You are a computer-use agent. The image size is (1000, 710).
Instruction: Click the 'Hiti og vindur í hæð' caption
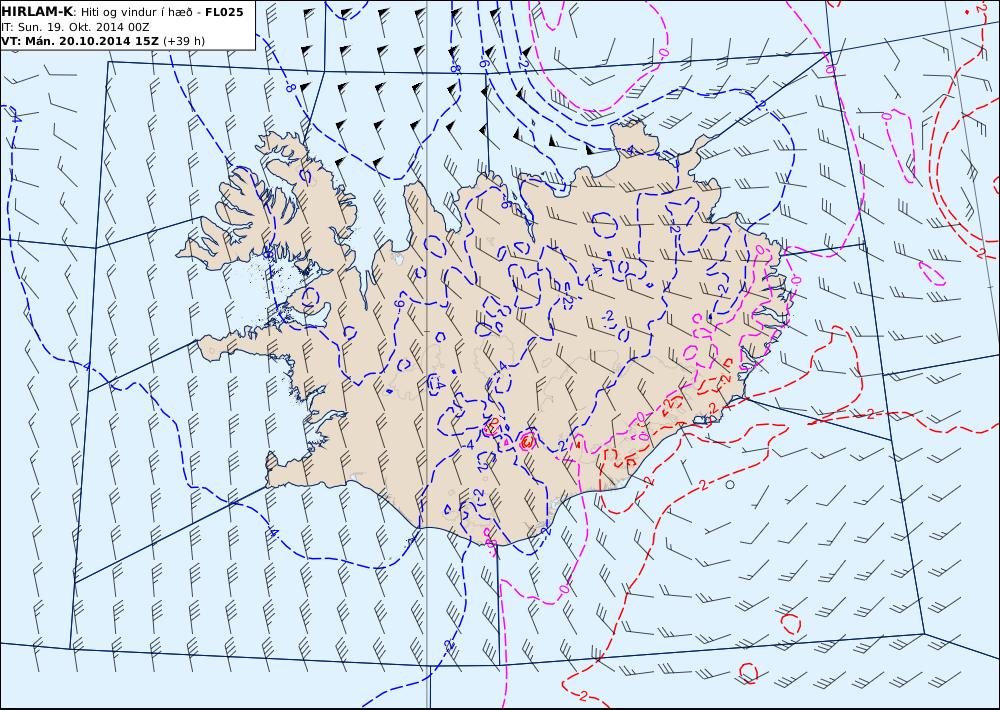coord(135,12)
